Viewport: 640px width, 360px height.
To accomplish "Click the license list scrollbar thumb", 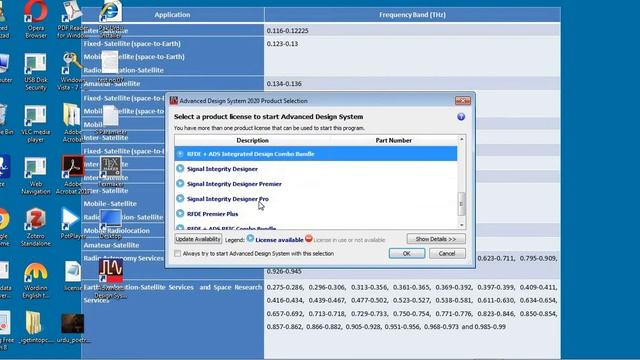I will click(462, 203).
